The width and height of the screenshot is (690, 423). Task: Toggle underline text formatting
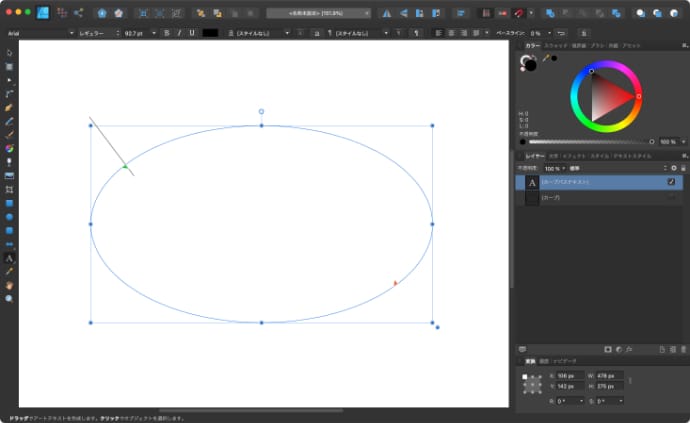click(x=191, y=33)
